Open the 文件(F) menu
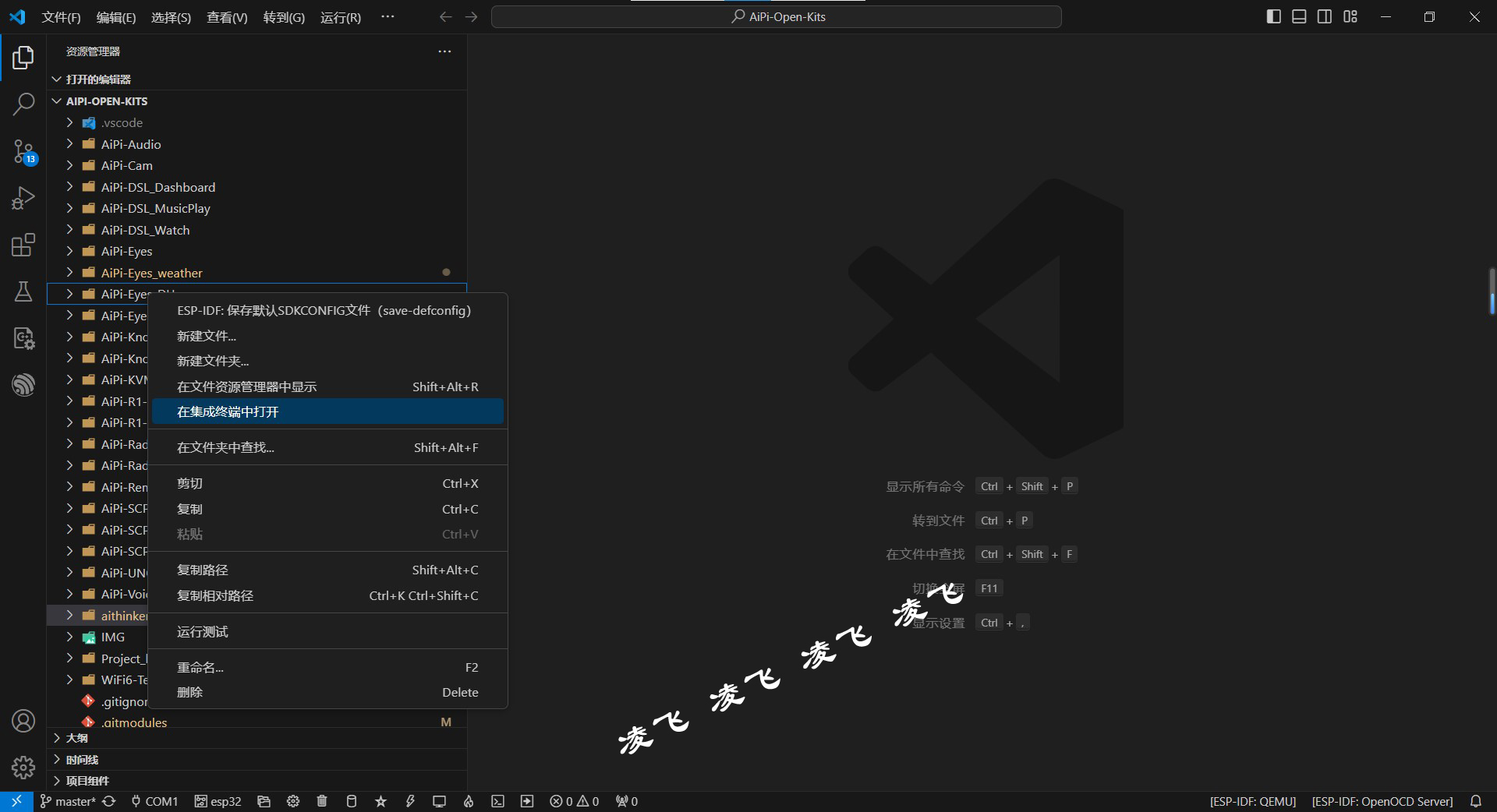This screenshot has width=1497, height=812. (x=61, y=17)
